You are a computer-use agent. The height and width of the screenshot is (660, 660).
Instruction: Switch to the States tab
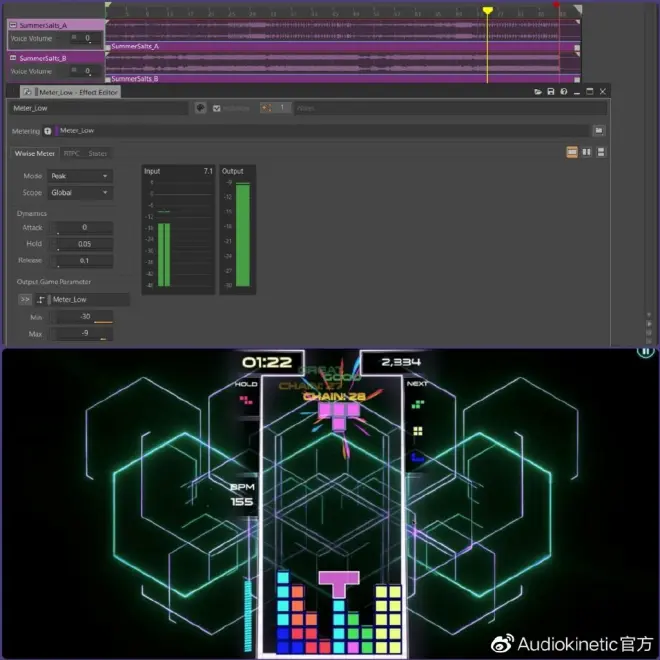pyautogui.click(x=97, y=153)
